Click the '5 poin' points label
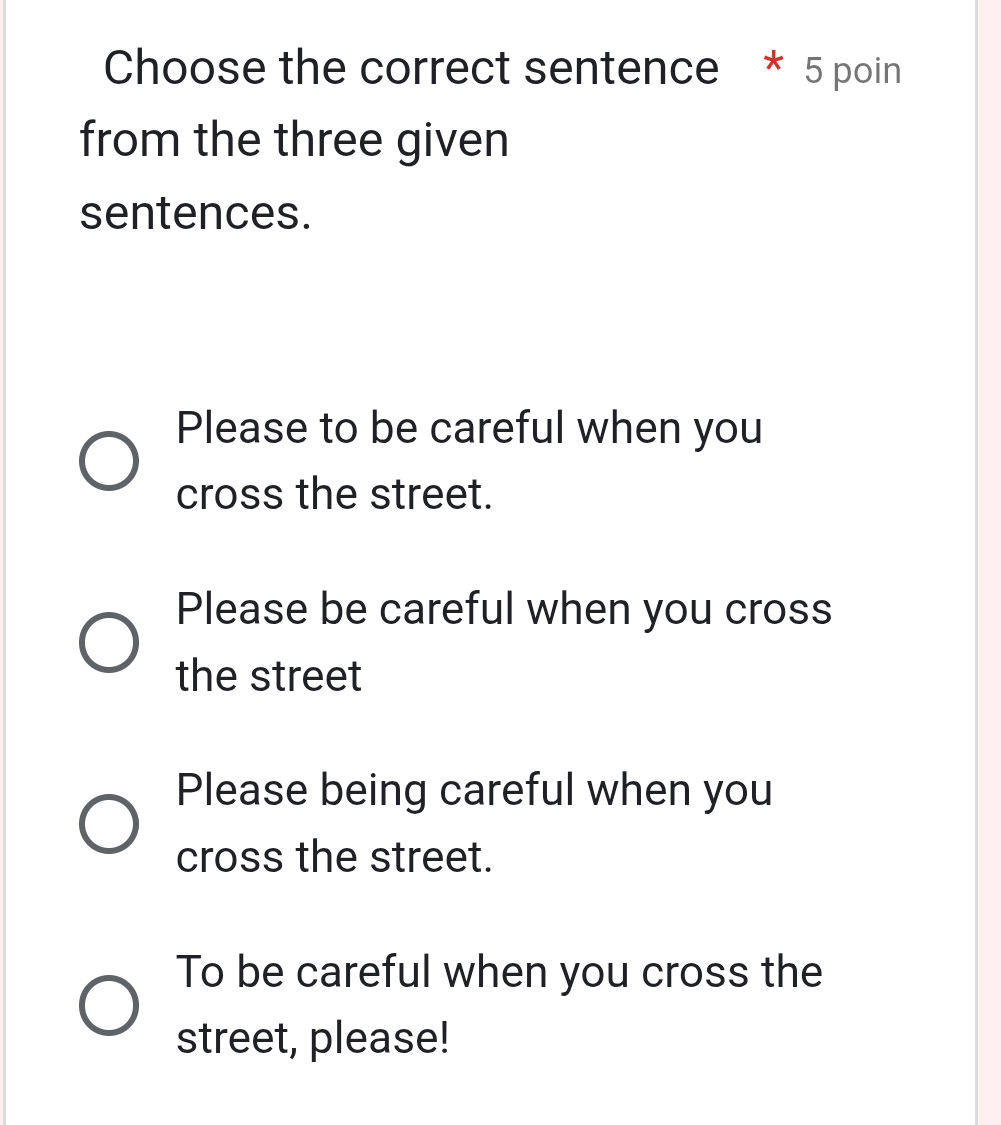The width and height of the screenshot is (1001, 1125). pos(851,70)
